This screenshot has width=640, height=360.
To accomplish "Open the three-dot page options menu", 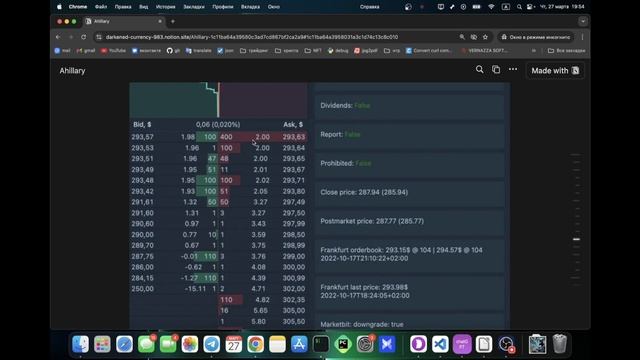I will [x=513, y=70].
